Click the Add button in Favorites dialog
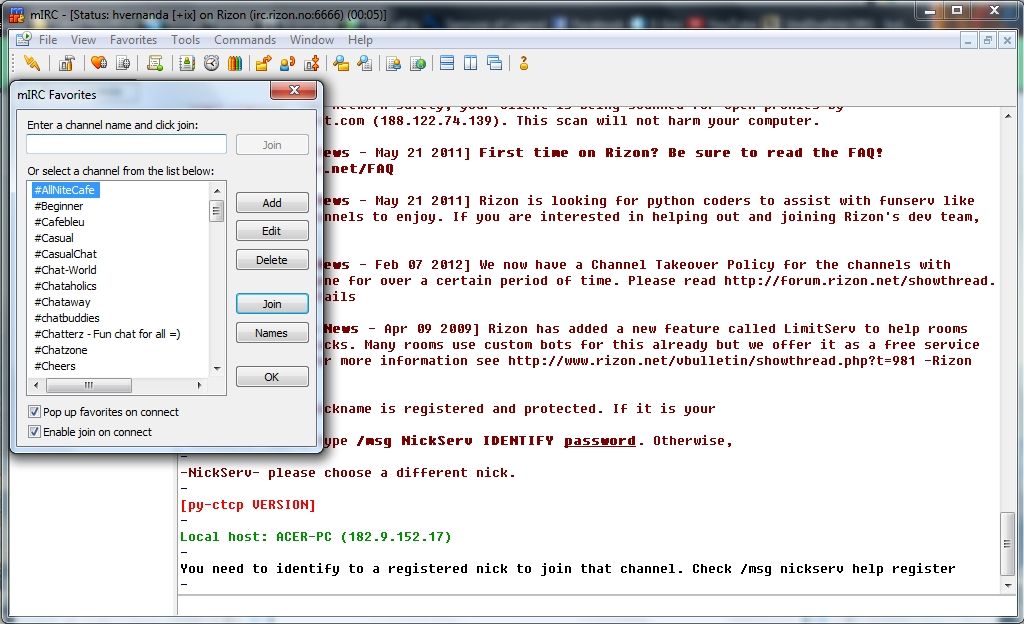This screenshot has width=1024, height=624. (x=272, y=203)
